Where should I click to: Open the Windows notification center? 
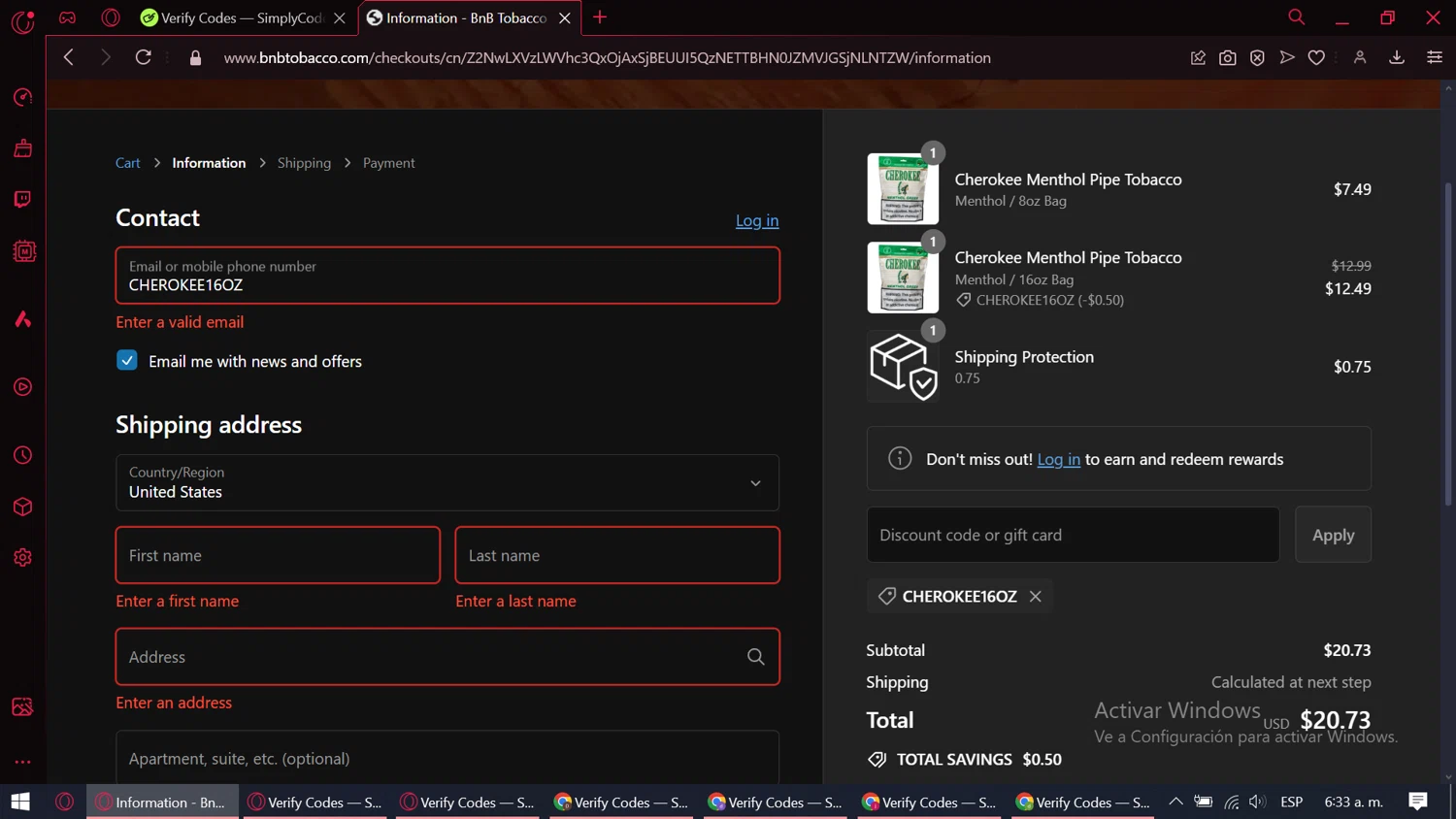(1418, 802)
